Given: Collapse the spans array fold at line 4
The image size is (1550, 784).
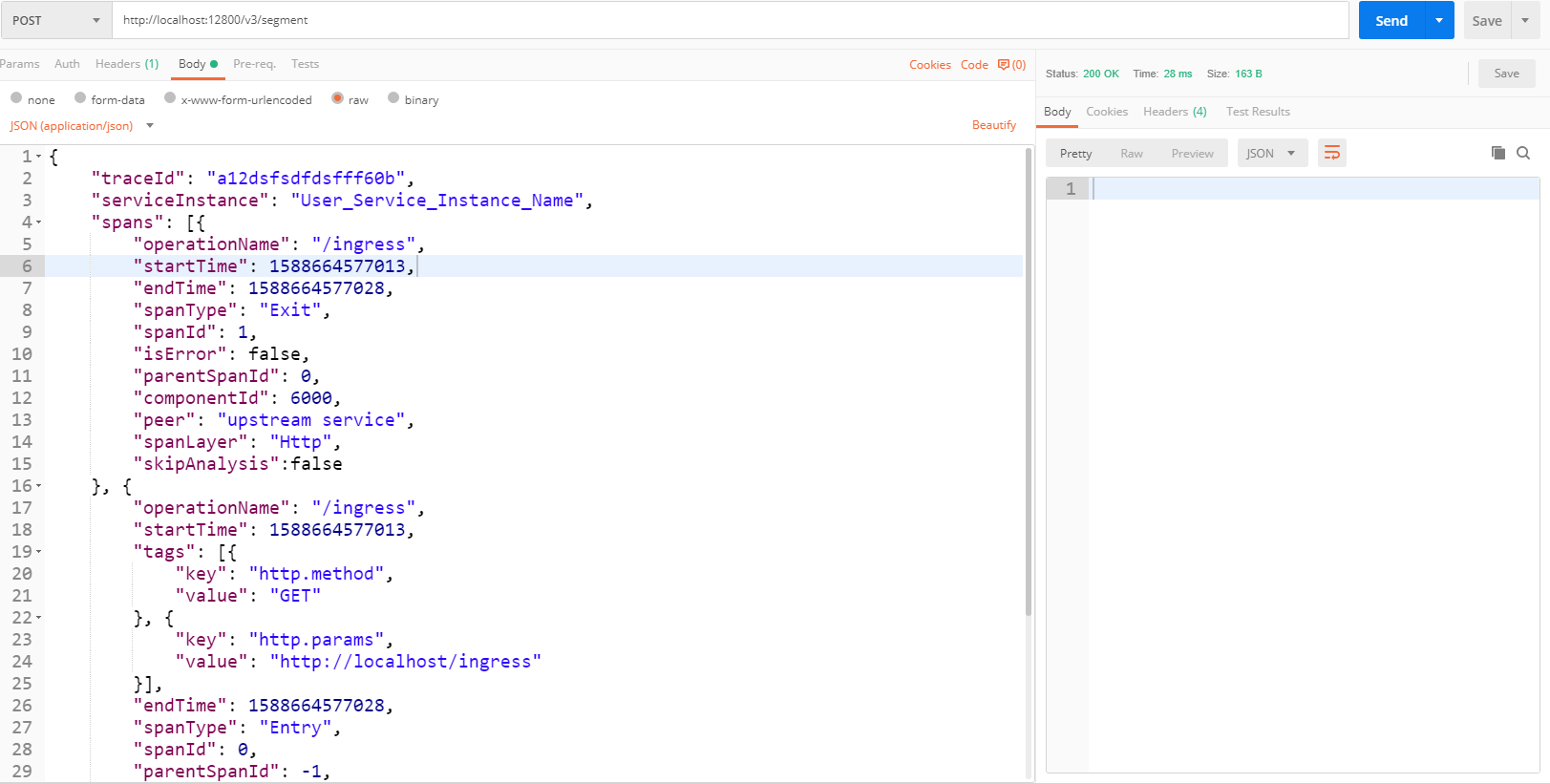Looking at the screenshot, I should pyautogui.click(x=39, y=222).
